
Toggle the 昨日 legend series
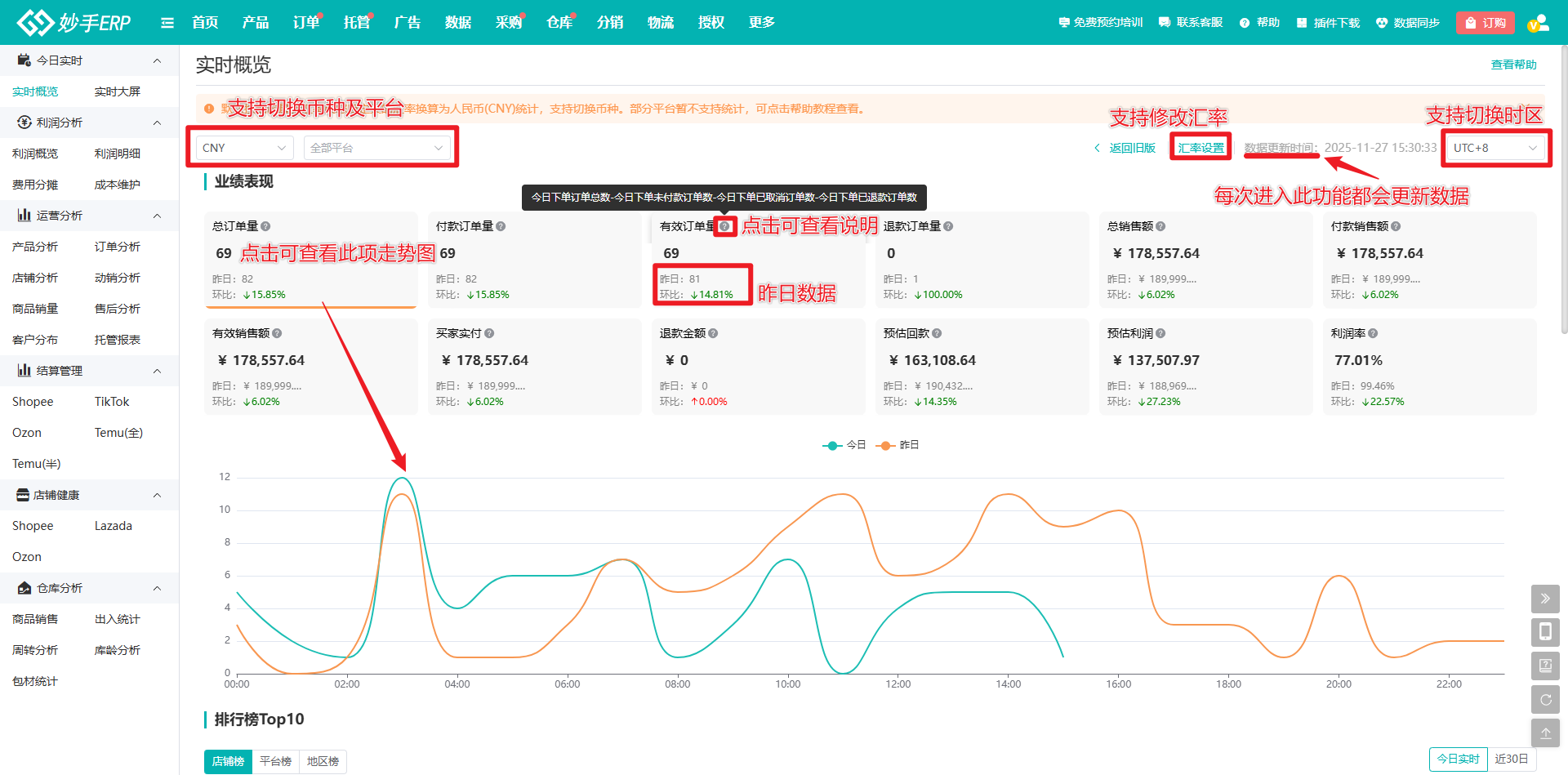(898, 445)
